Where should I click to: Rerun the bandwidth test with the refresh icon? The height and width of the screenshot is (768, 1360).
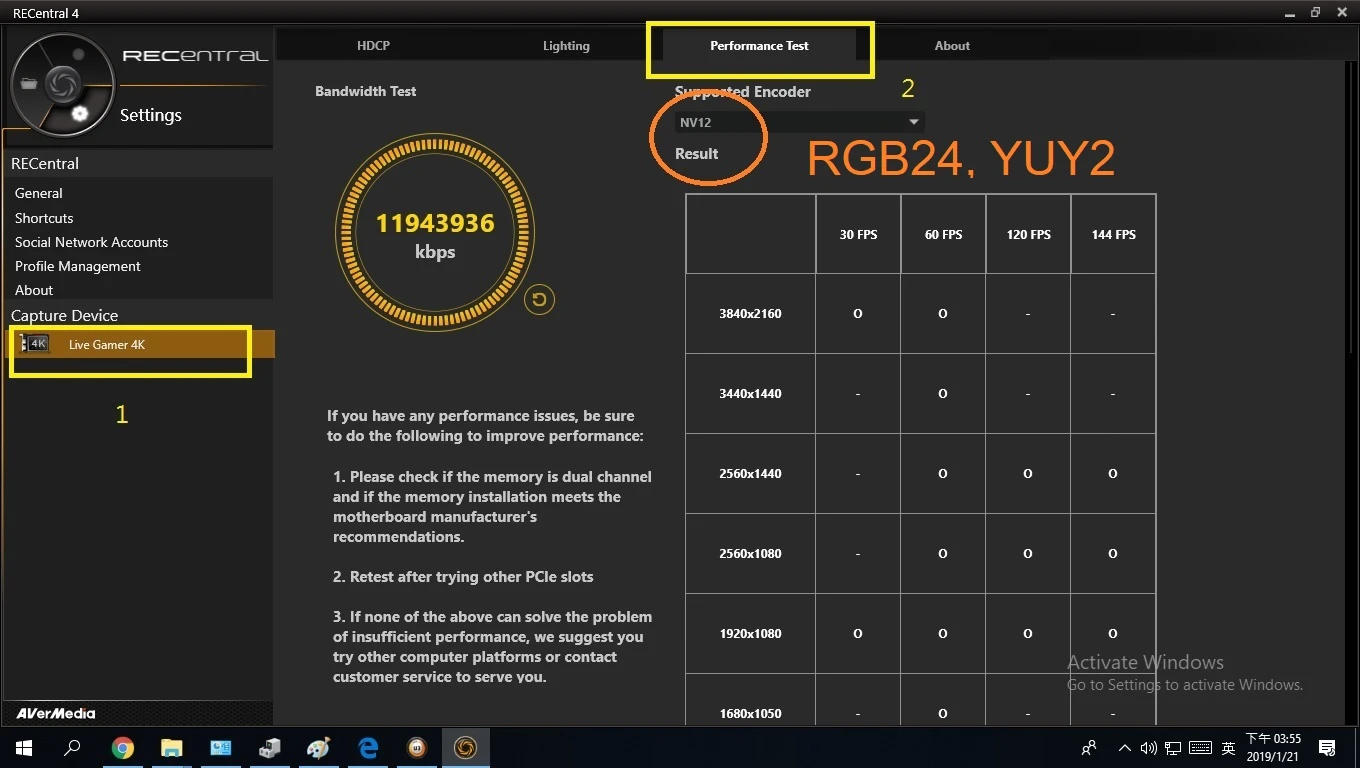click(540, 299)
